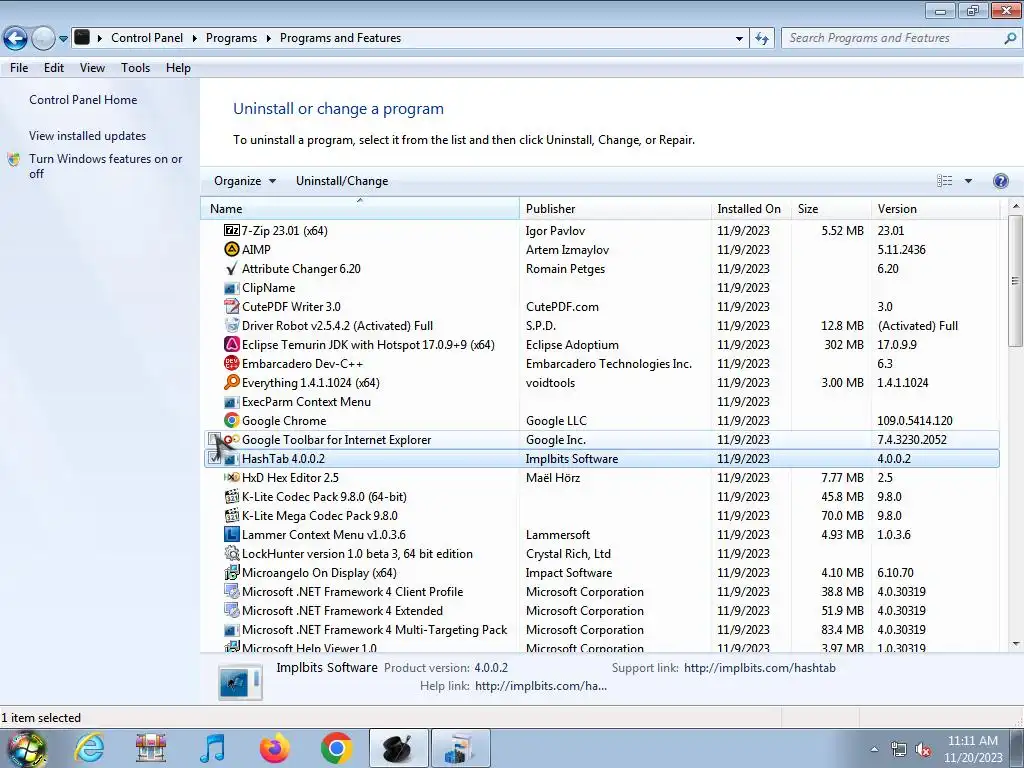Click the CutePDF Writer icon
Viewport: 1024px width, 768px height.
pyautogui.click(x=232, y=306)
